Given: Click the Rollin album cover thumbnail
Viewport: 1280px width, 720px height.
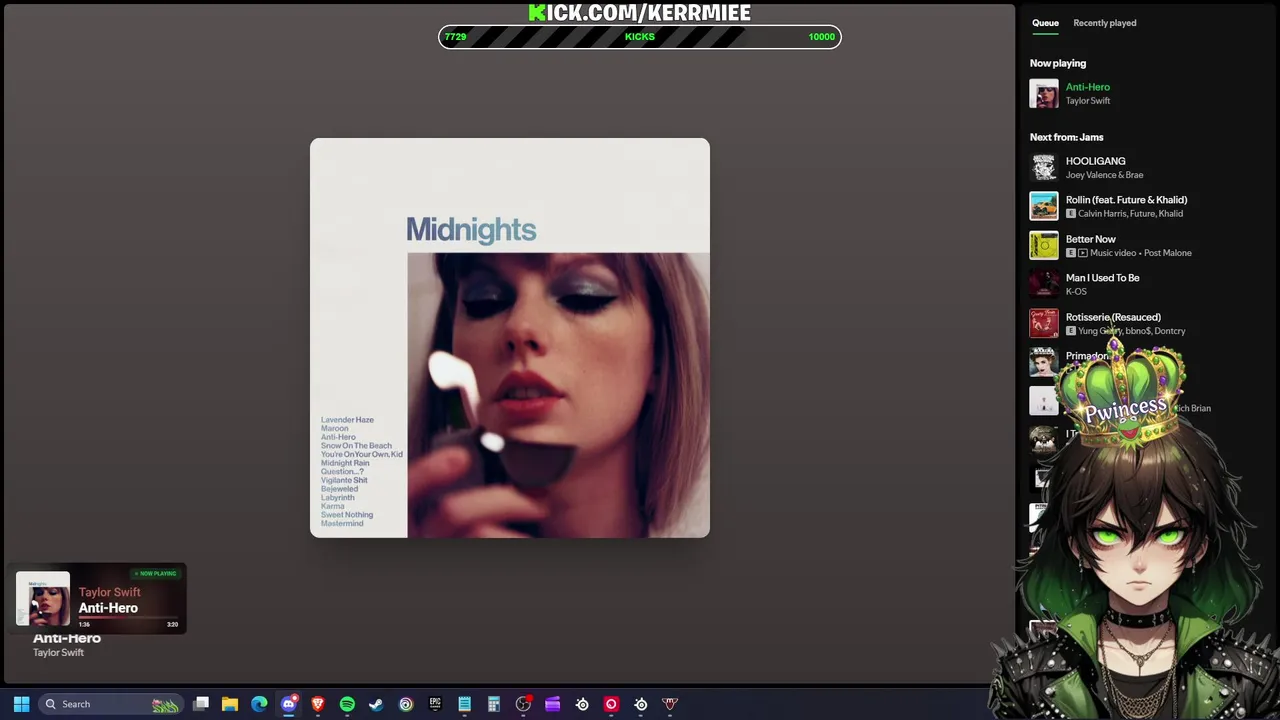Looking at the screenshot, I should click(1044, 206).
